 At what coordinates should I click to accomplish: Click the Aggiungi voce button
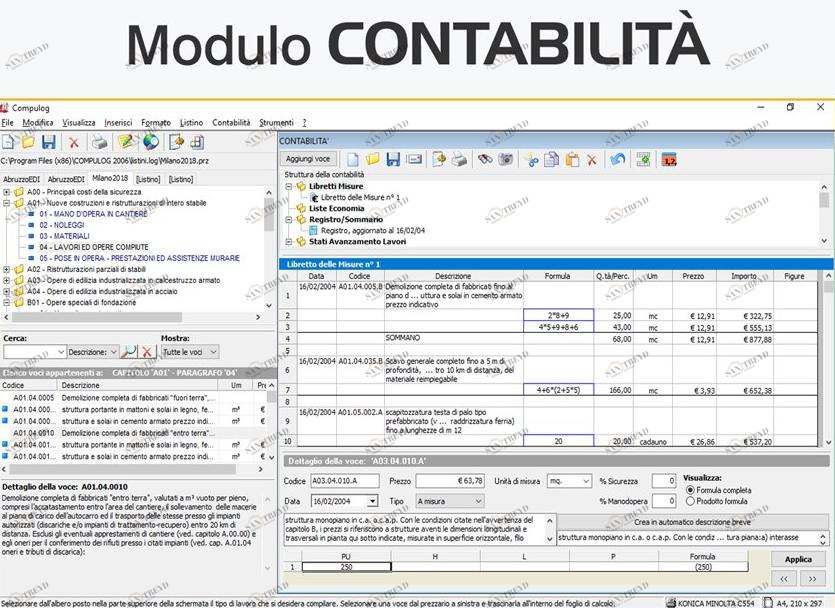point(307,159)
